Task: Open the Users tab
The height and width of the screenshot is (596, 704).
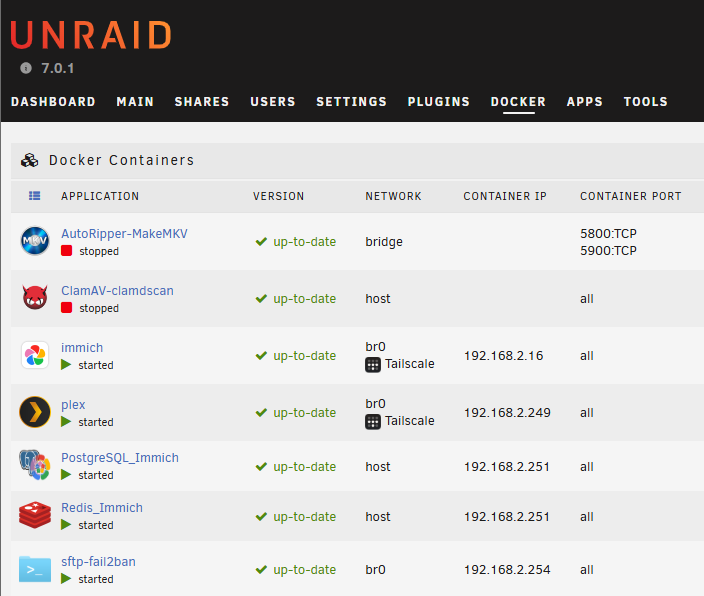Action: (273, 102)
